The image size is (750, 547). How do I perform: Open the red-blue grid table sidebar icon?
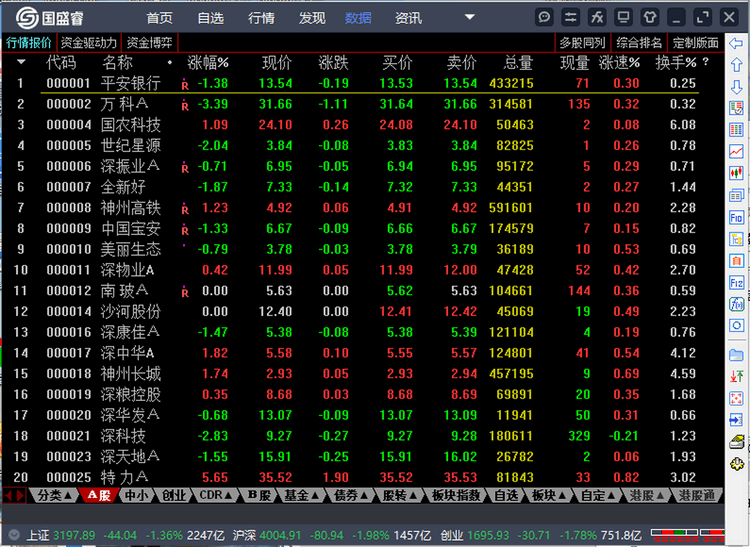[736, 130]
